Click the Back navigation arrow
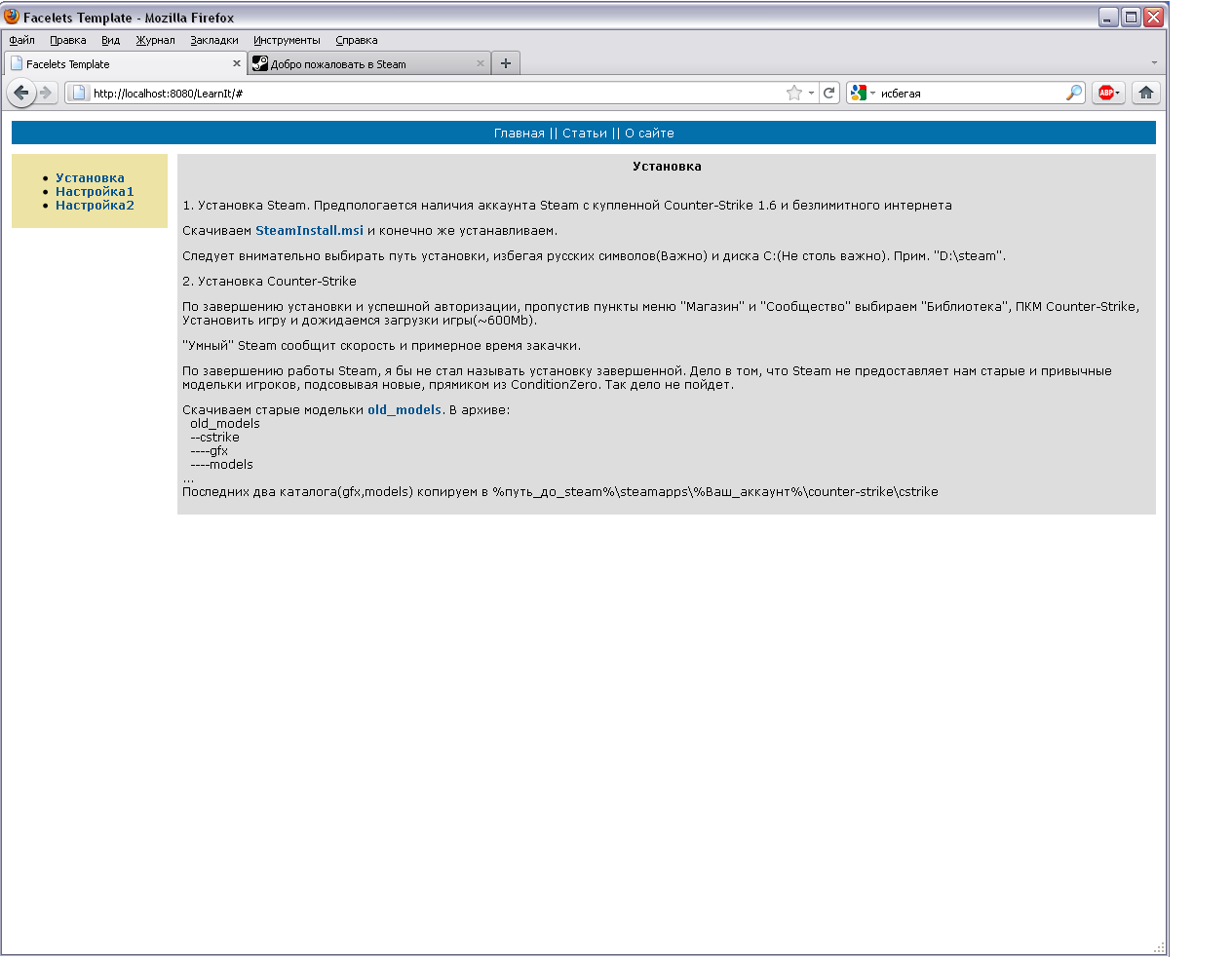 [21, 93]
